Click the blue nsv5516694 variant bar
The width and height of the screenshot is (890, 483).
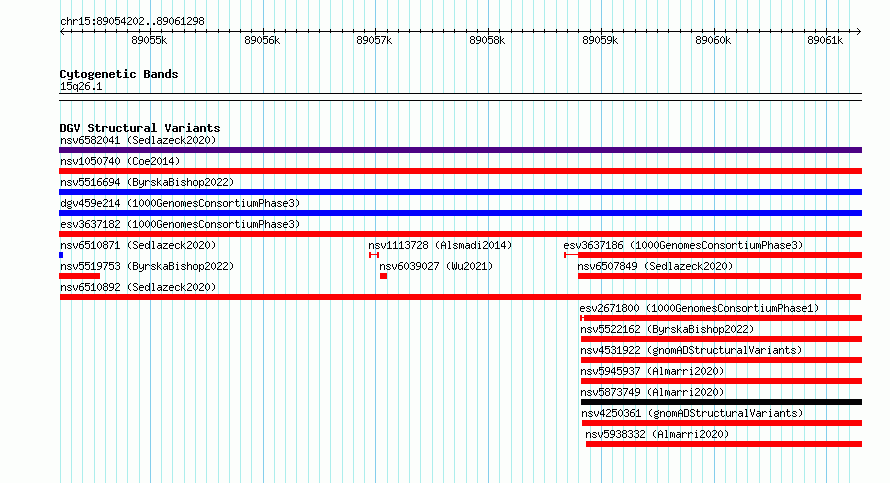tap(460, 192)
